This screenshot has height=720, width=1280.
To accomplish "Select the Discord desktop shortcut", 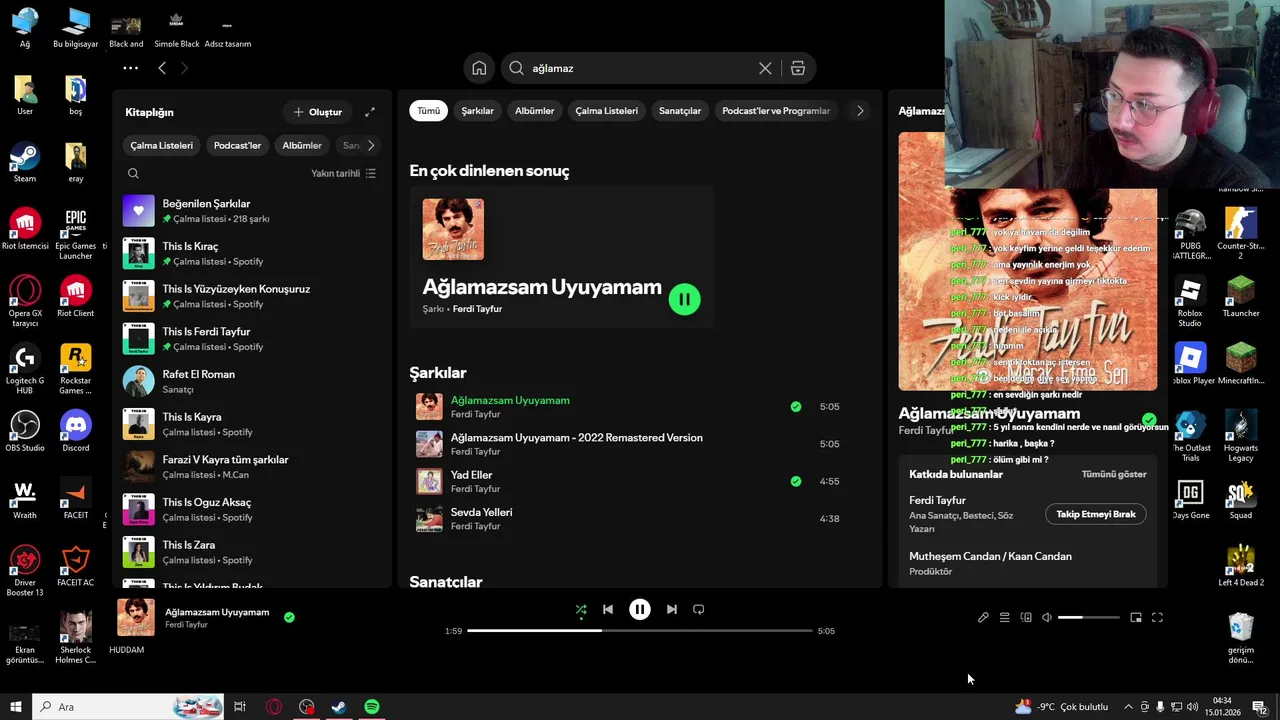I will 76,432.
